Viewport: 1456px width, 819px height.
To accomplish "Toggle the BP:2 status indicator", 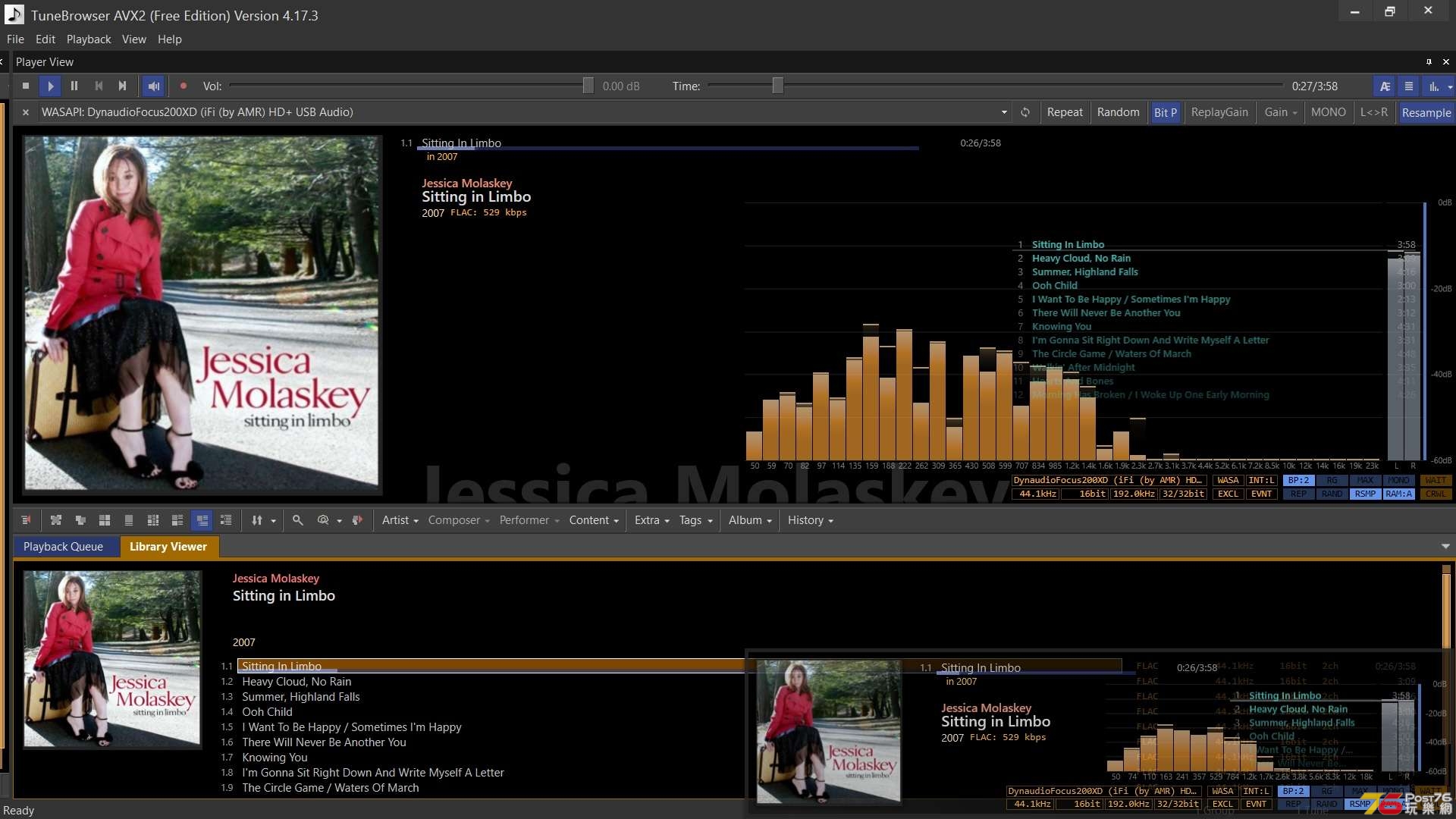I will click(x=1298, y=481).
